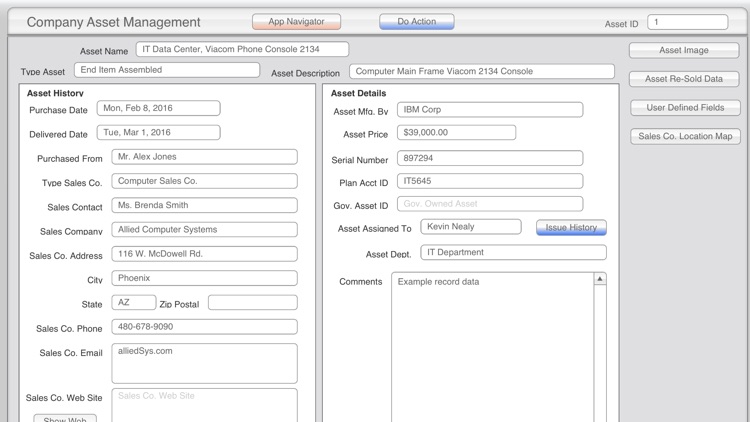
Task: Select the Serial Number field
Action: coord(489,158)
